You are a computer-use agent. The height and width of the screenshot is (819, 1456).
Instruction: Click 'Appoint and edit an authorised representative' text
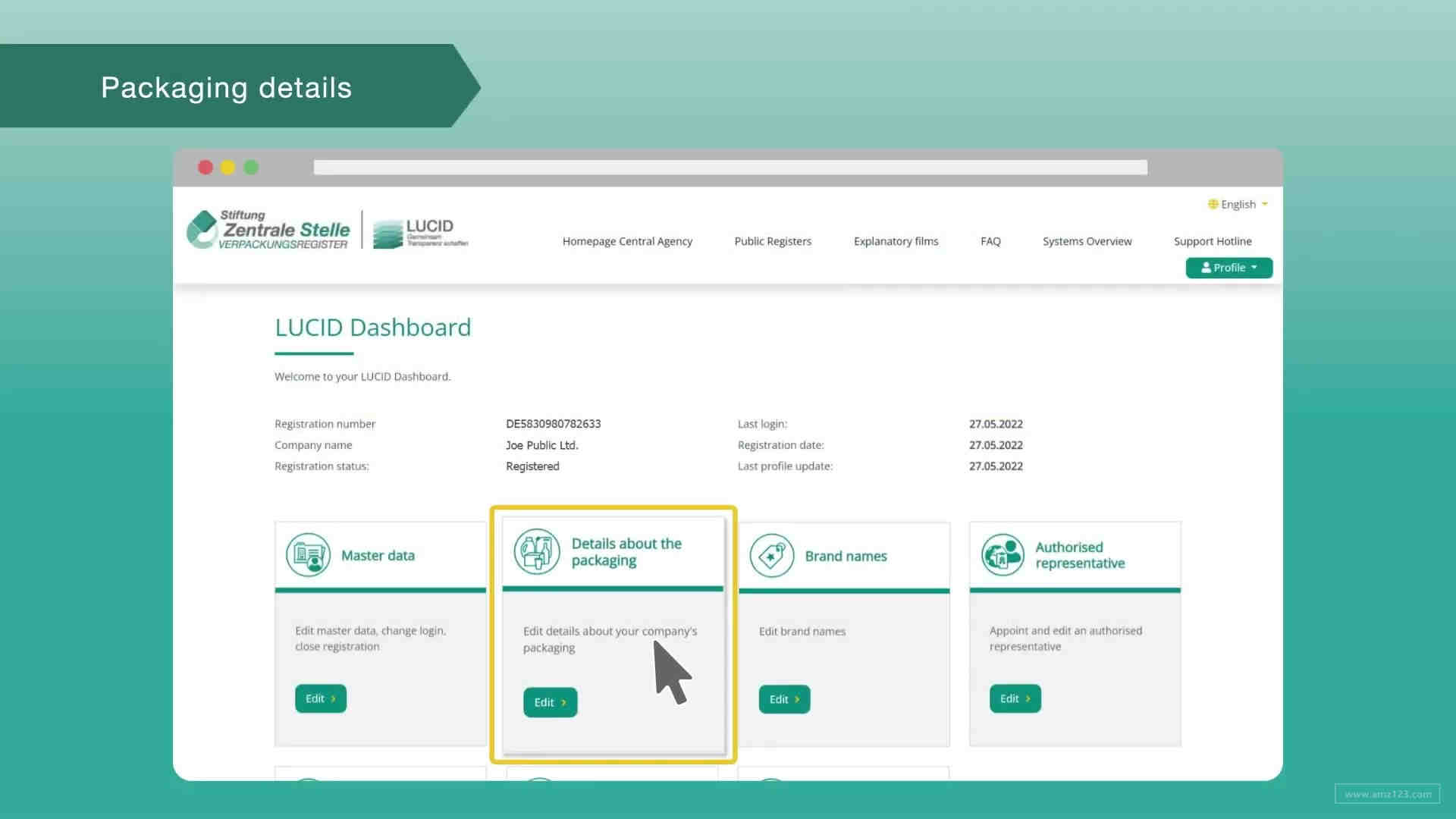tap(1065, 639)
